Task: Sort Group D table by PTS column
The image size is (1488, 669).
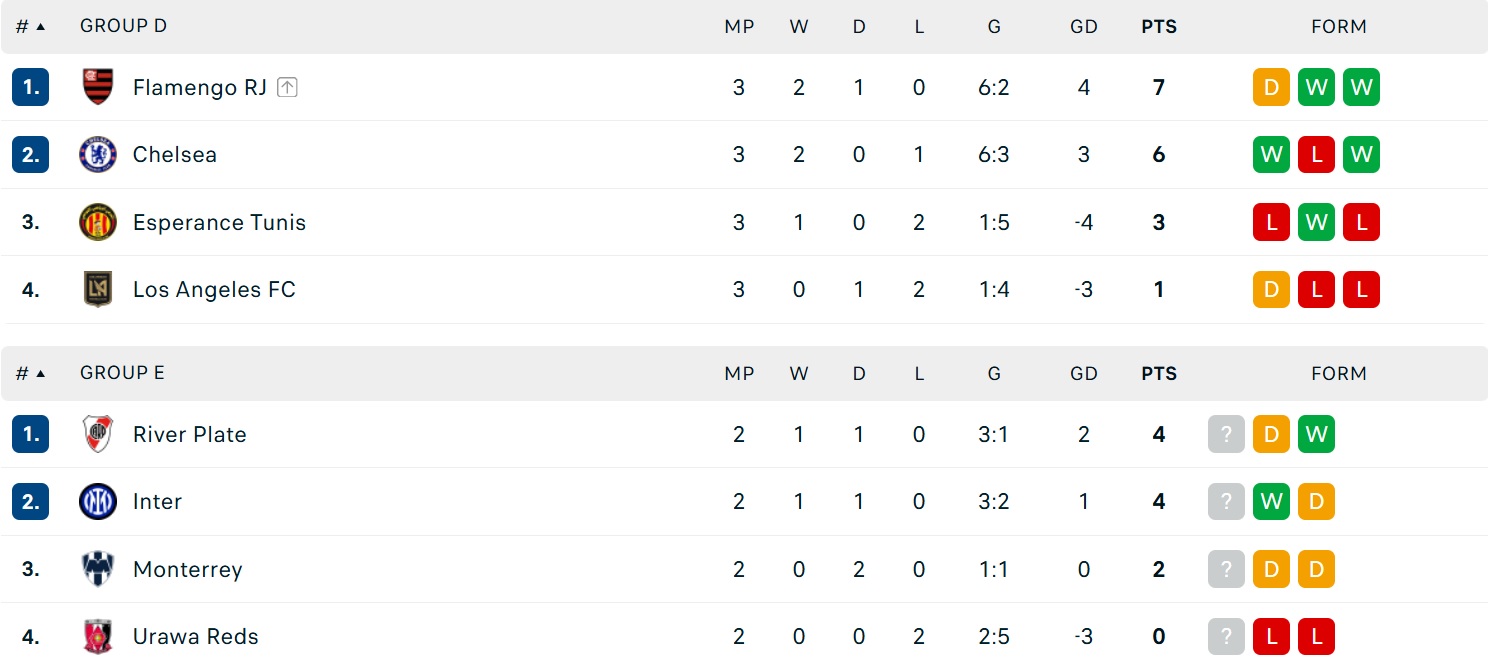Action: (x=1159, y=27)
